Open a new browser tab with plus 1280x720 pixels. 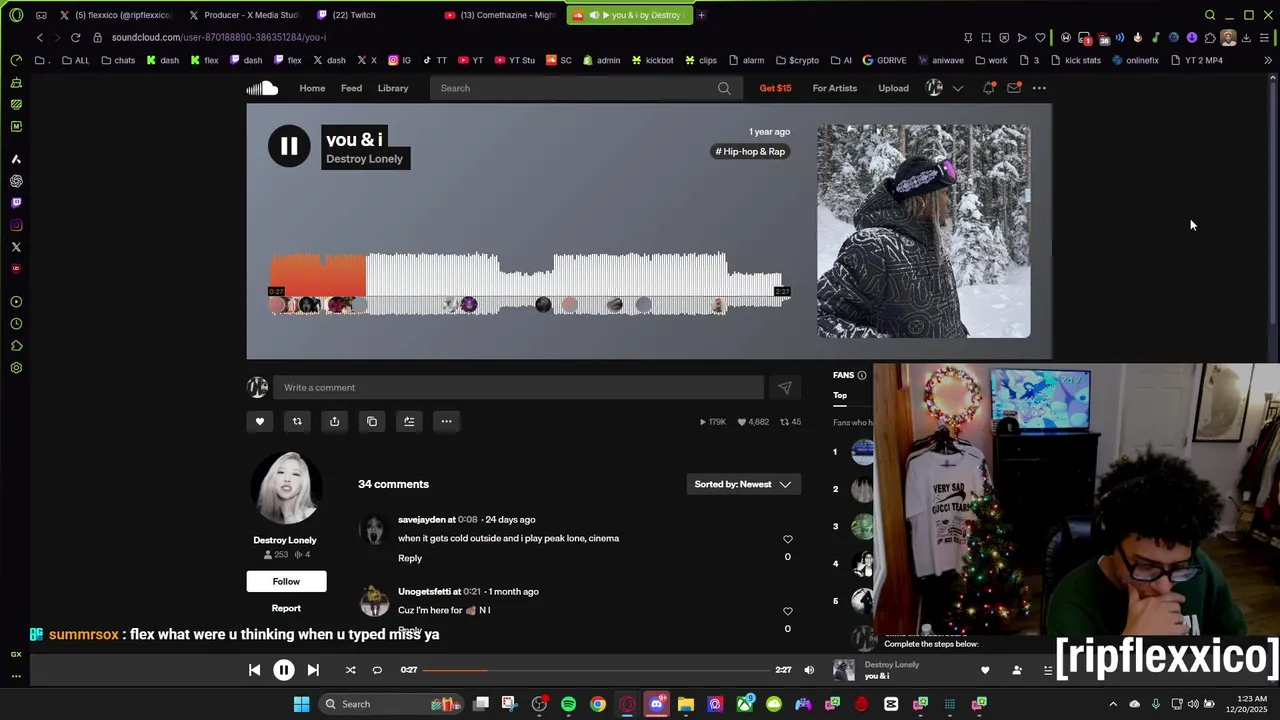pos(701,15)
